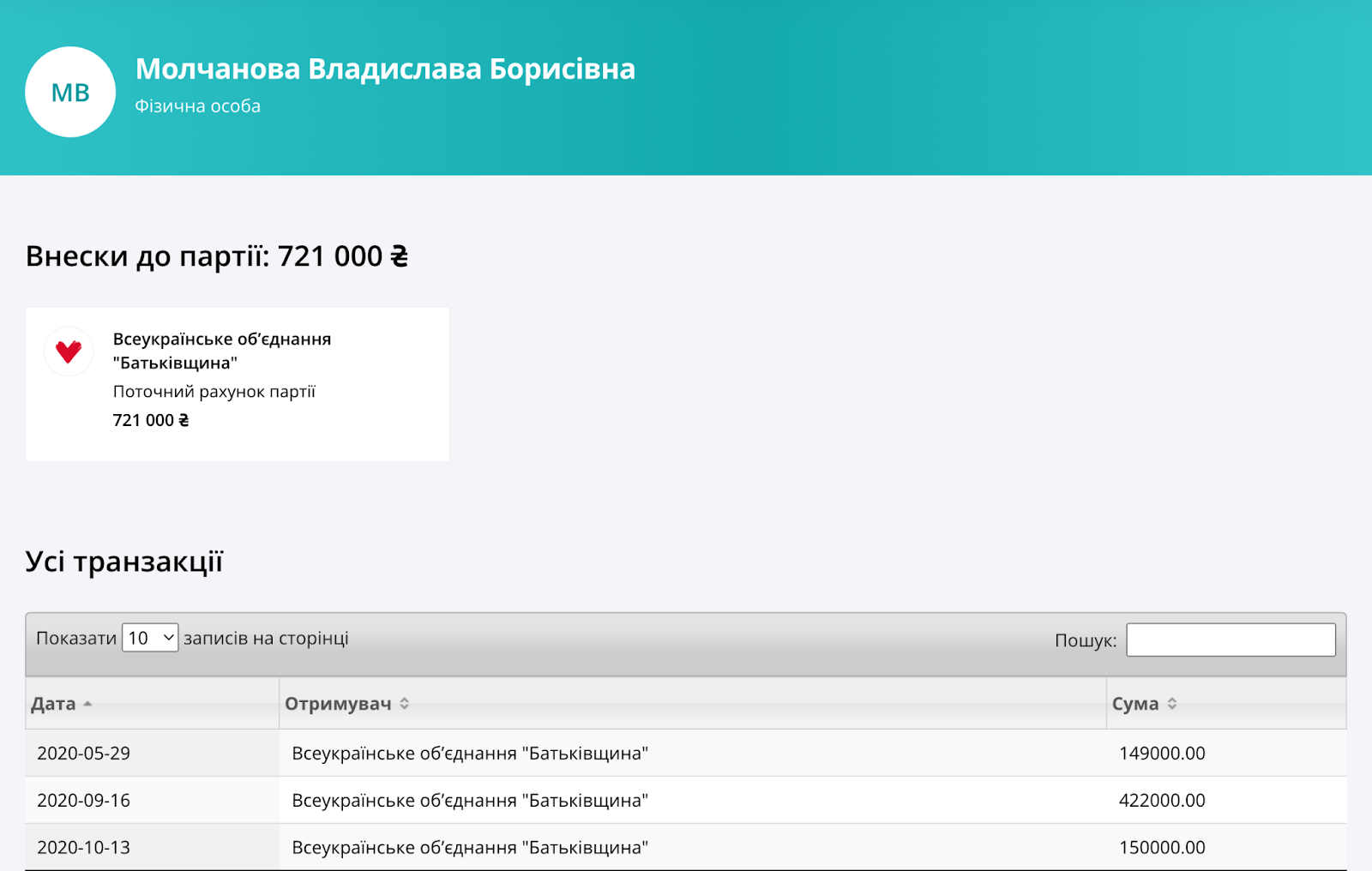
Task: Open the Всеукраїнське об'єднання "Батьківщина" party card title
Action: 222,351
